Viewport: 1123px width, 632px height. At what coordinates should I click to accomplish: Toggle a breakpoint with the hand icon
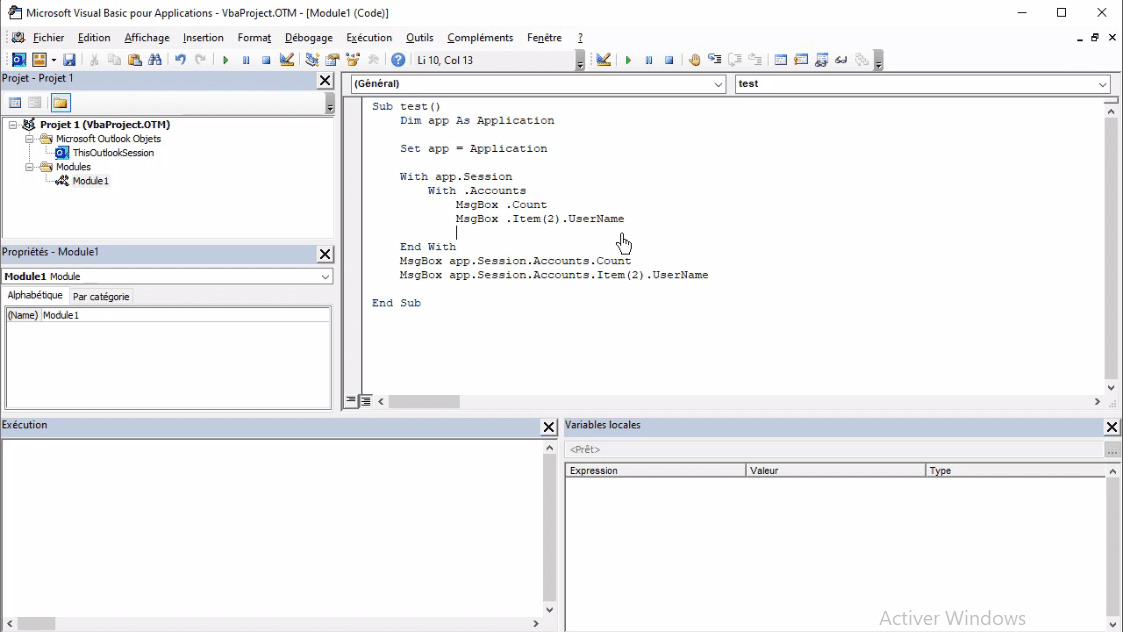point(693,59)
